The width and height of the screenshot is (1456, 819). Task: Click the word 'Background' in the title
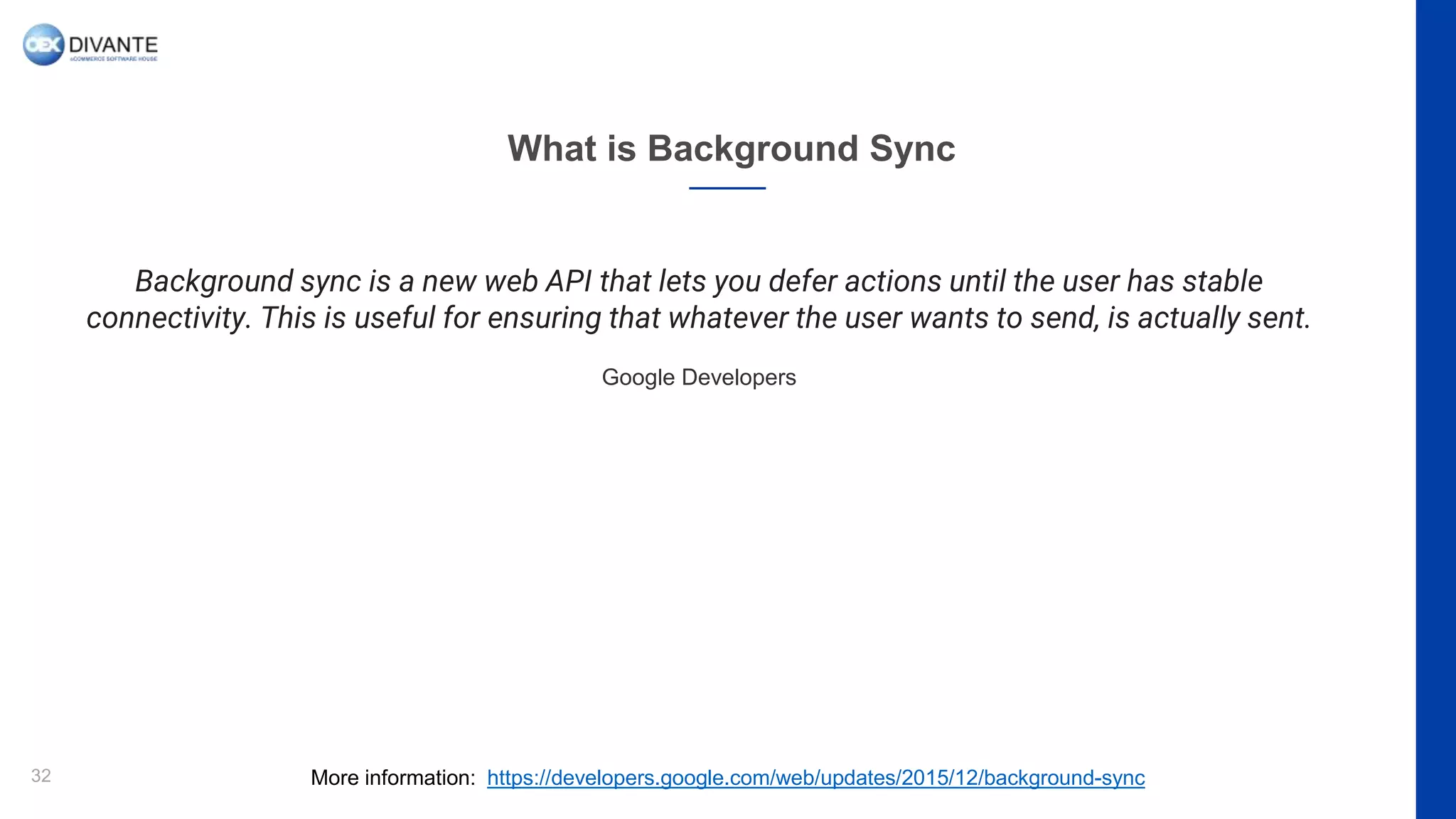pos(752,149)
